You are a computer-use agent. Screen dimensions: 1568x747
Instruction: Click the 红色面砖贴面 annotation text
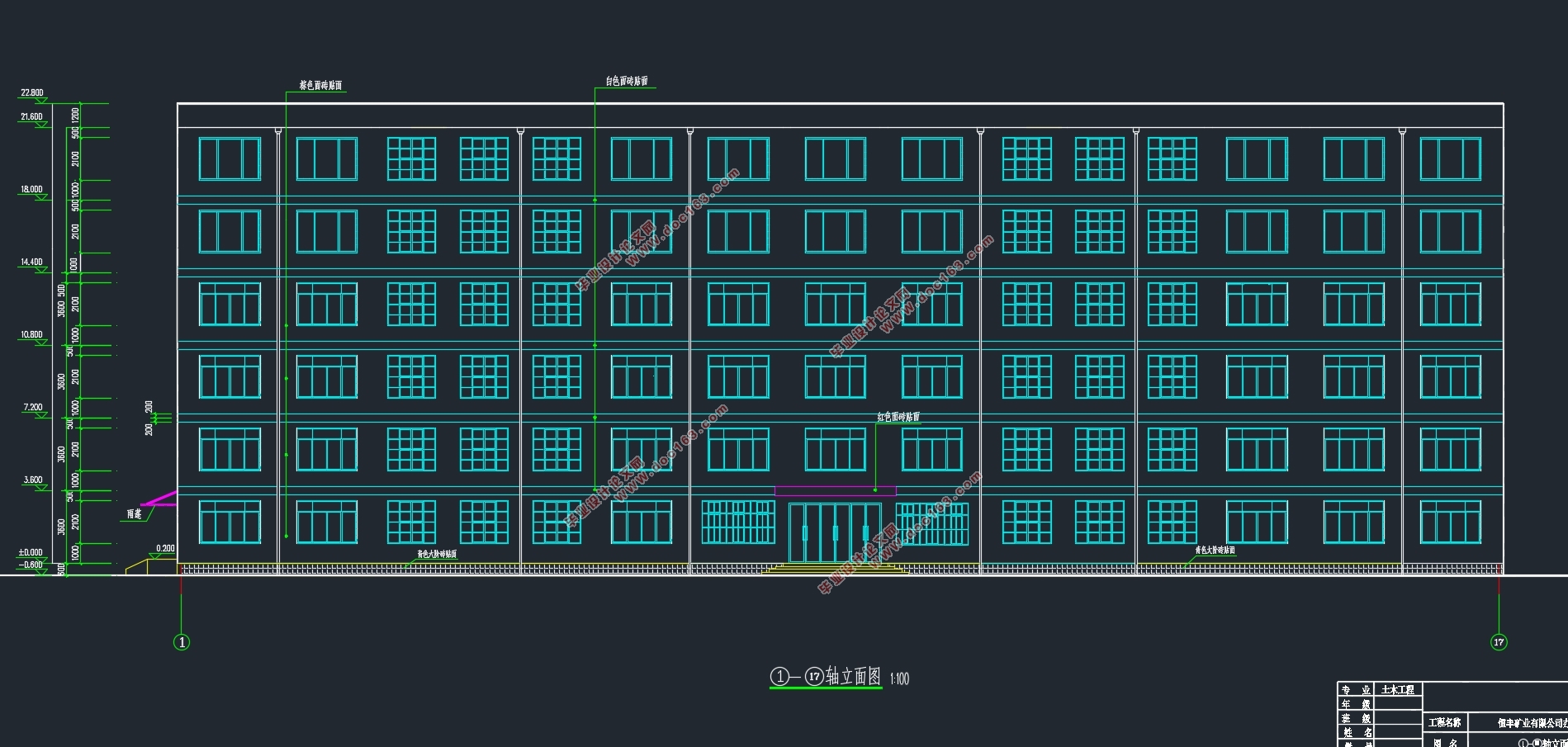[x=898, y=418]
